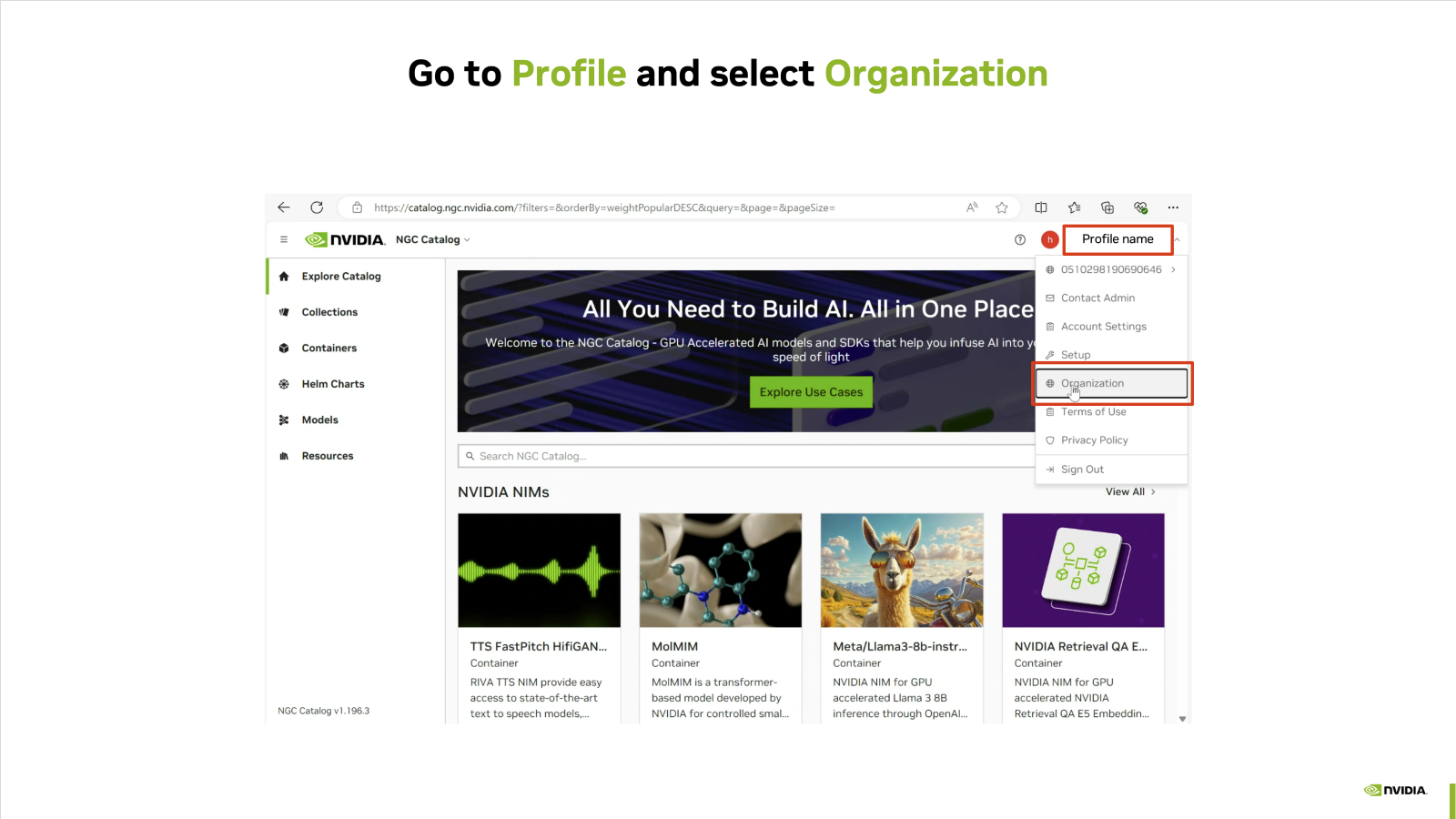Open Explore Catalog in the sidebar
Screen dimensions: 1456x819
click(356, 276)
